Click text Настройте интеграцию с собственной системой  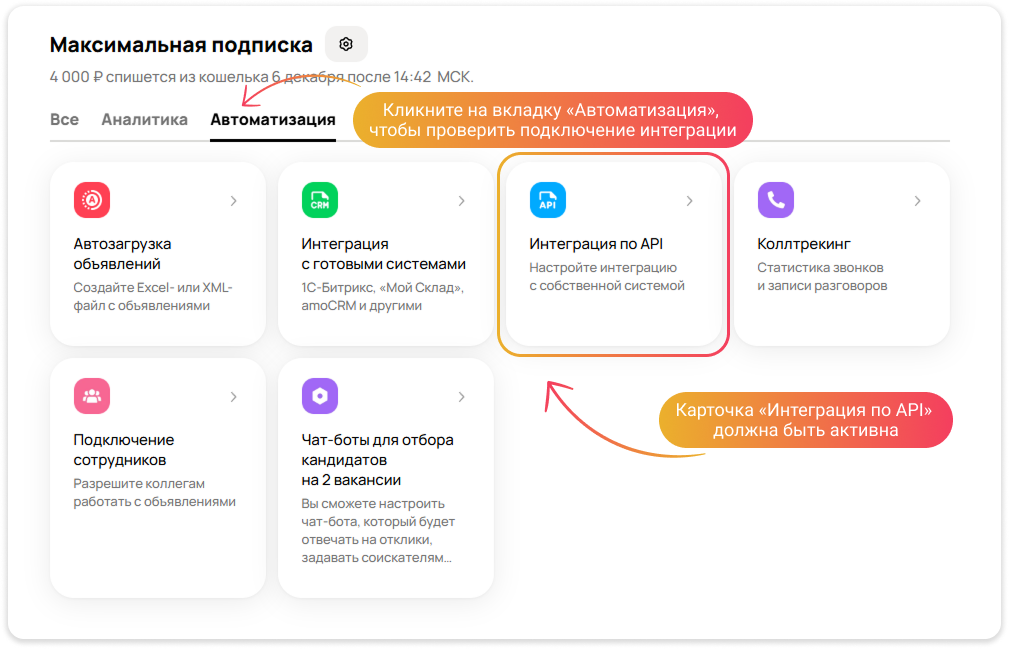[607, 277]
